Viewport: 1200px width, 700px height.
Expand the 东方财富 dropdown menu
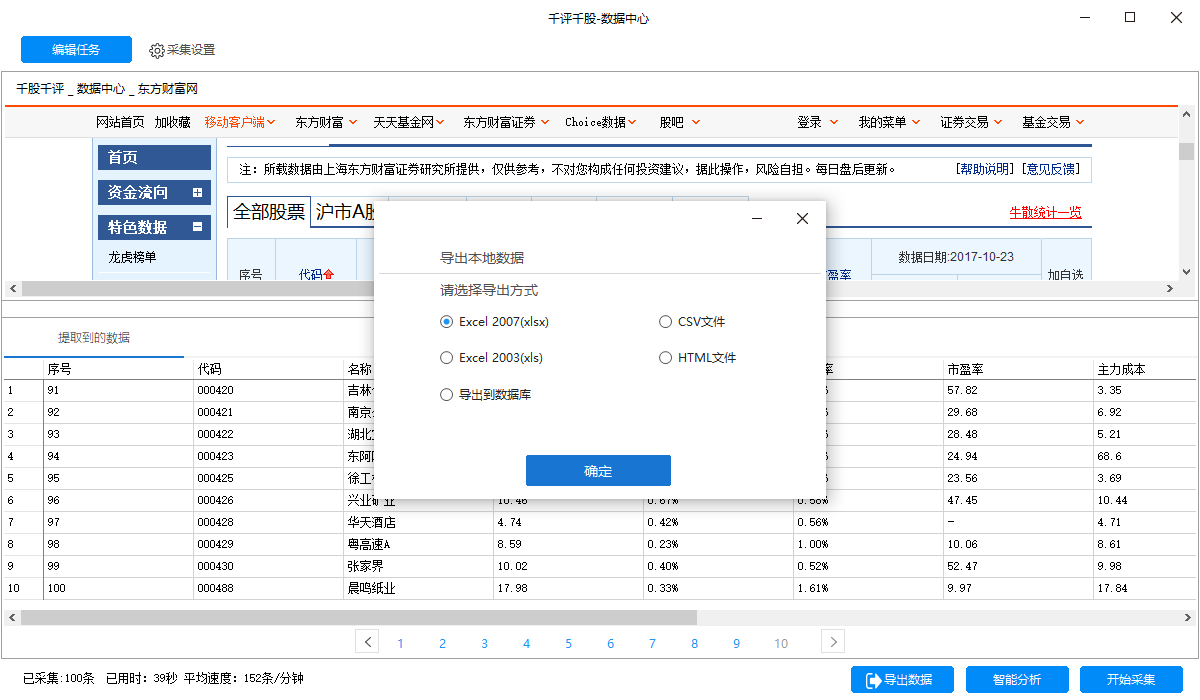pos(325,122)
